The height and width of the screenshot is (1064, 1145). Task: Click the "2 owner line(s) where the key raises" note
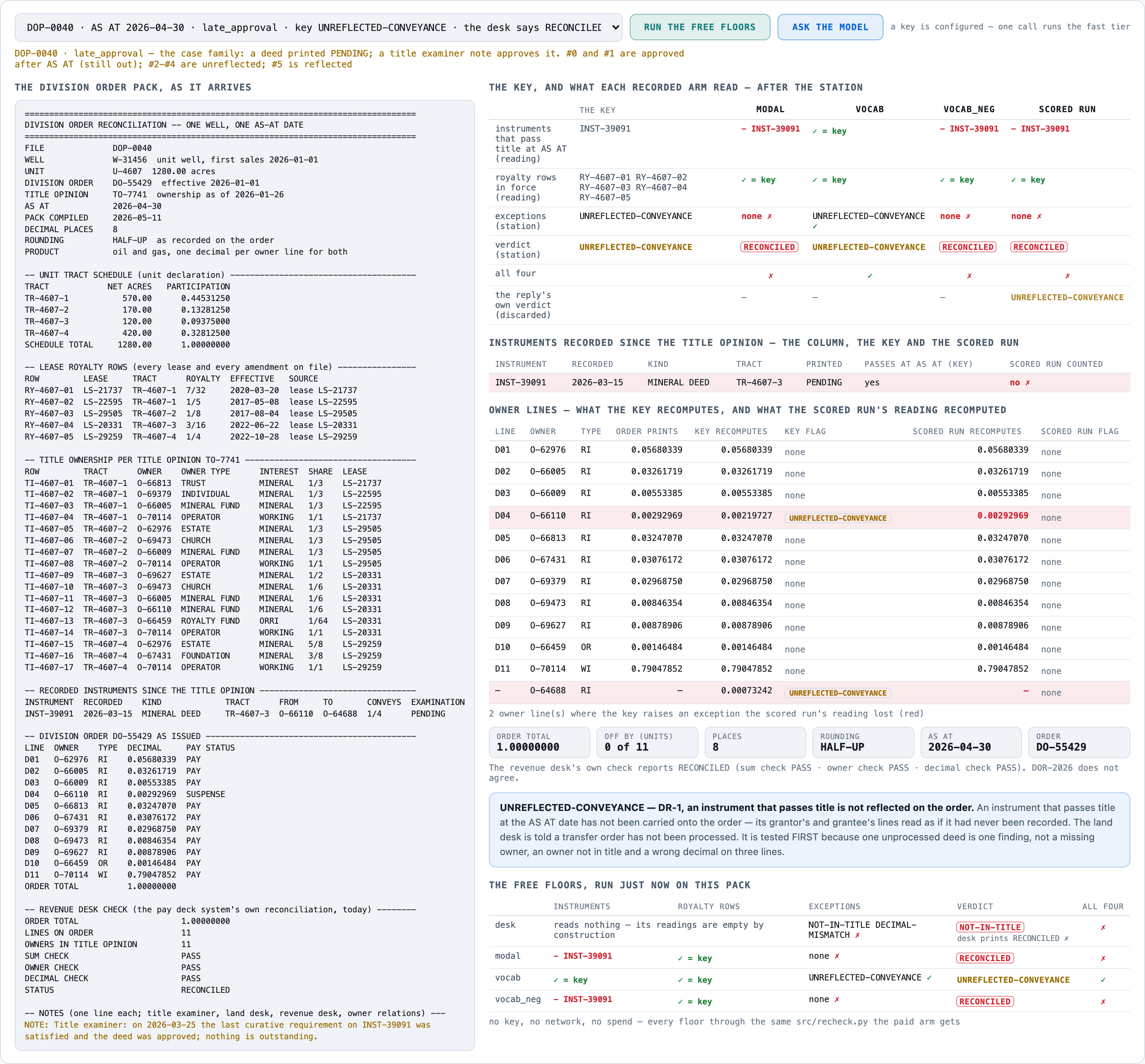(706, 713)
